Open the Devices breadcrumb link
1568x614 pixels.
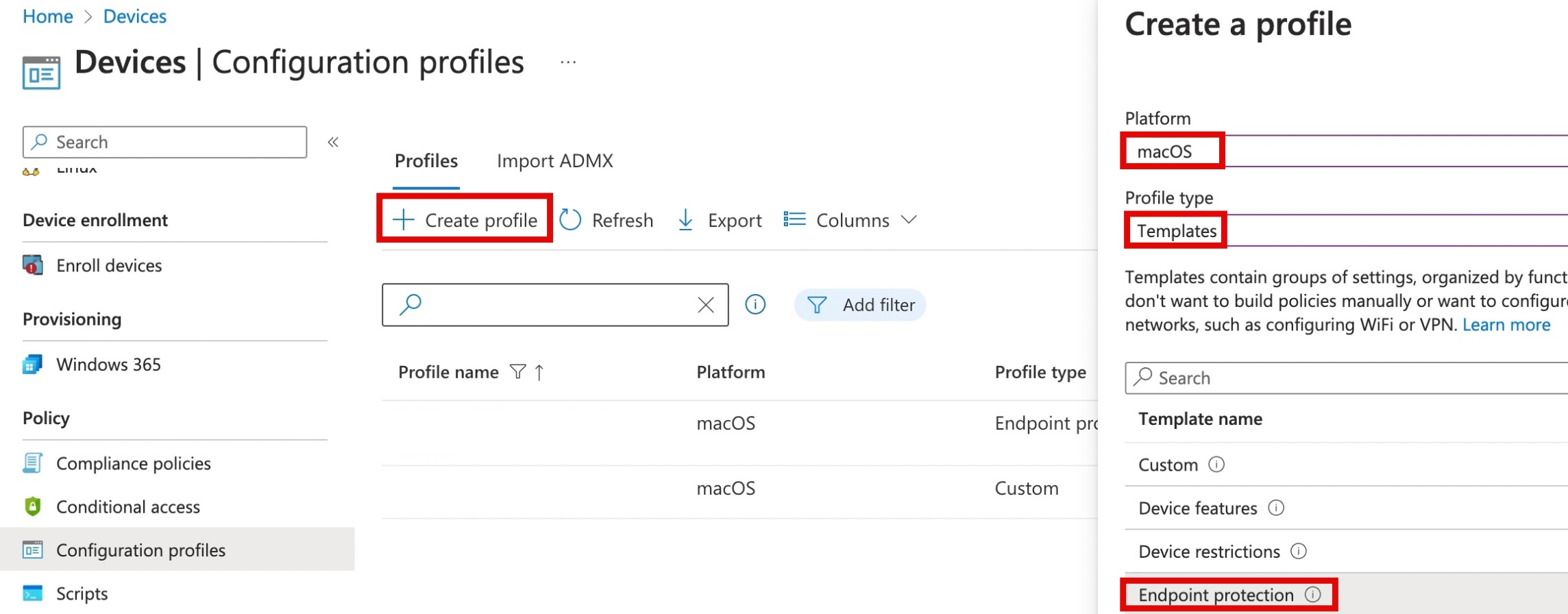(134, 16)
